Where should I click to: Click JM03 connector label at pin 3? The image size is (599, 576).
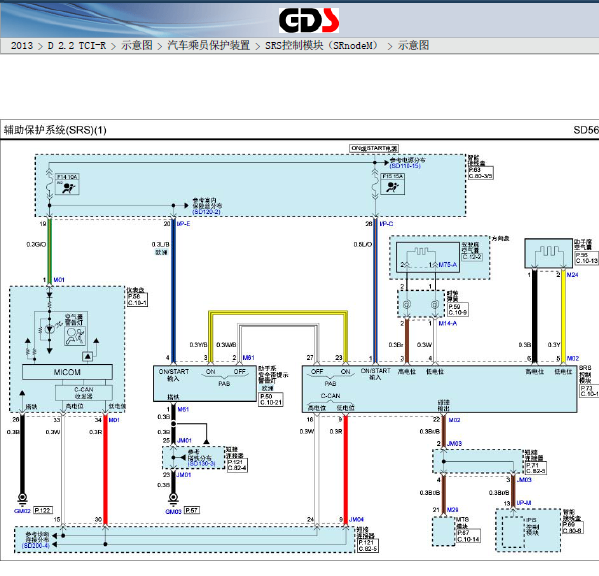(x=524, y=480)
